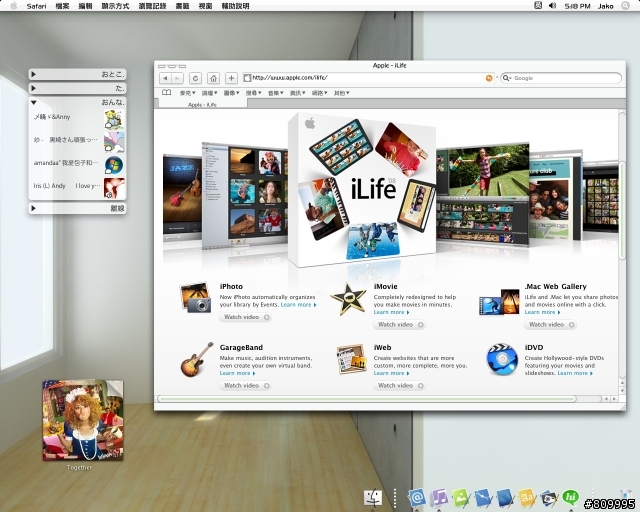Add a bookmark with the plus button
640x512 pixels.
[x=231, y=78]
